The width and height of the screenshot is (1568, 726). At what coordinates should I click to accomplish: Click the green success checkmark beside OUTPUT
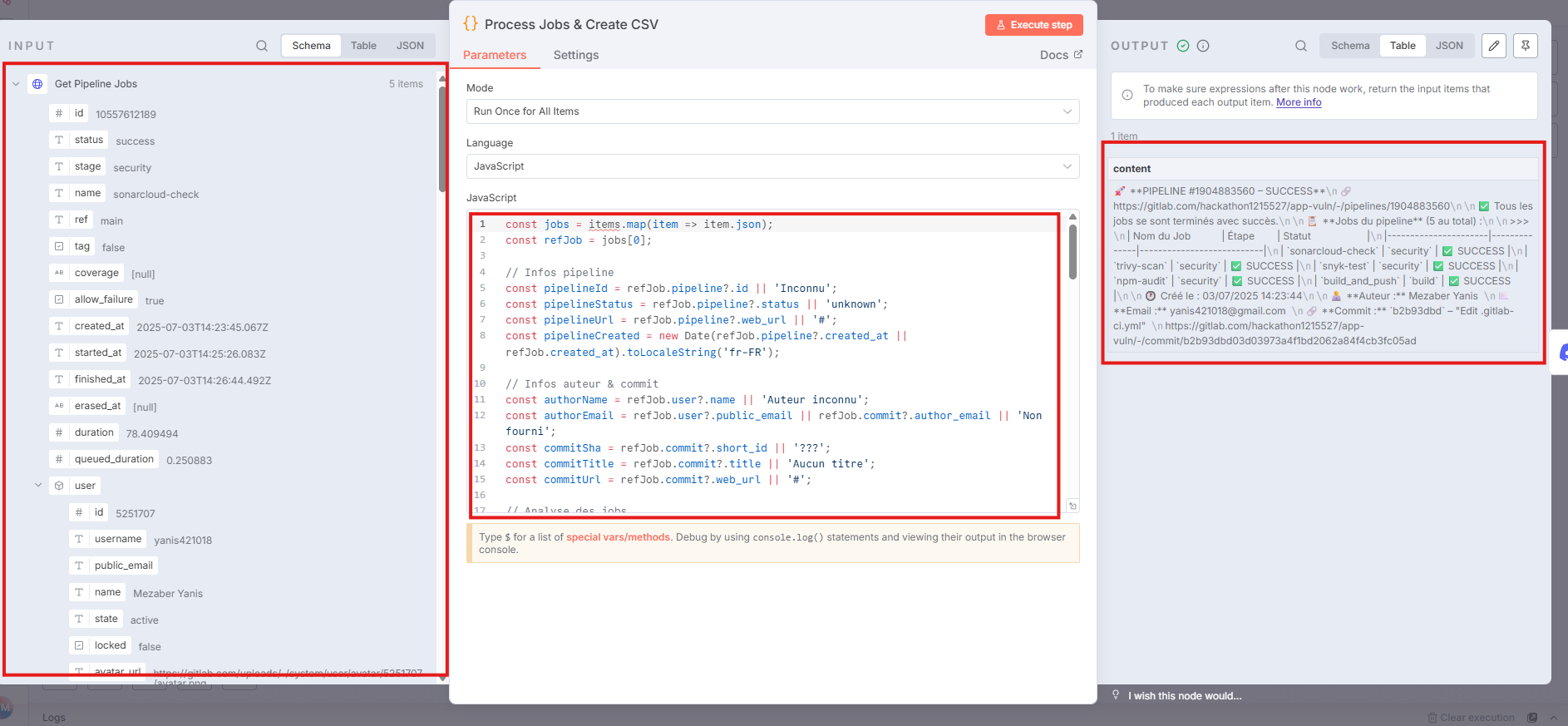coord(1183,46)
